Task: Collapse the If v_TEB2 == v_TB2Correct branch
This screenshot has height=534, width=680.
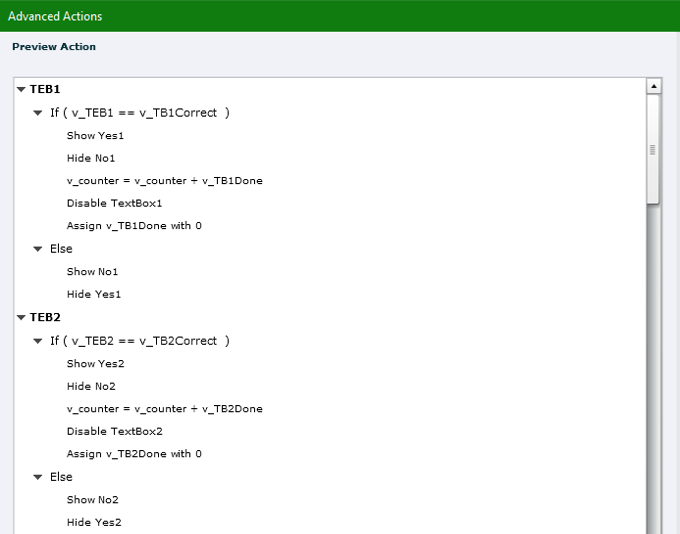Action: click(38, 341)
